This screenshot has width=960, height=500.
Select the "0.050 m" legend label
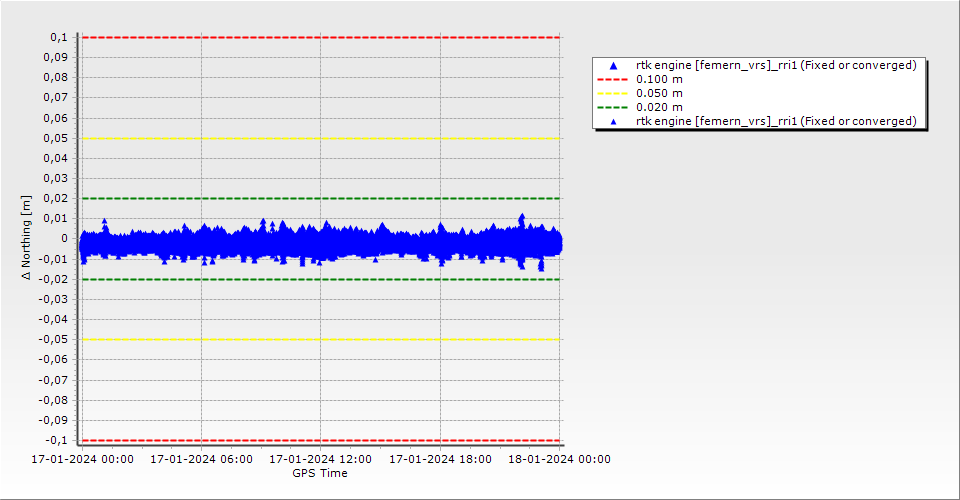[x=660, y=93]
